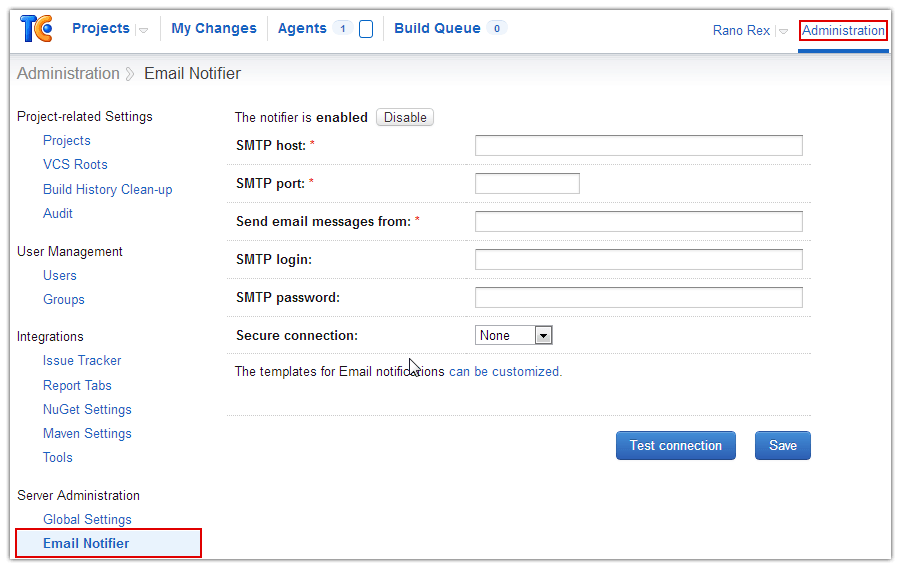Open the Projects tab
Screen dimensions: 901x569
tap(101, 28)
